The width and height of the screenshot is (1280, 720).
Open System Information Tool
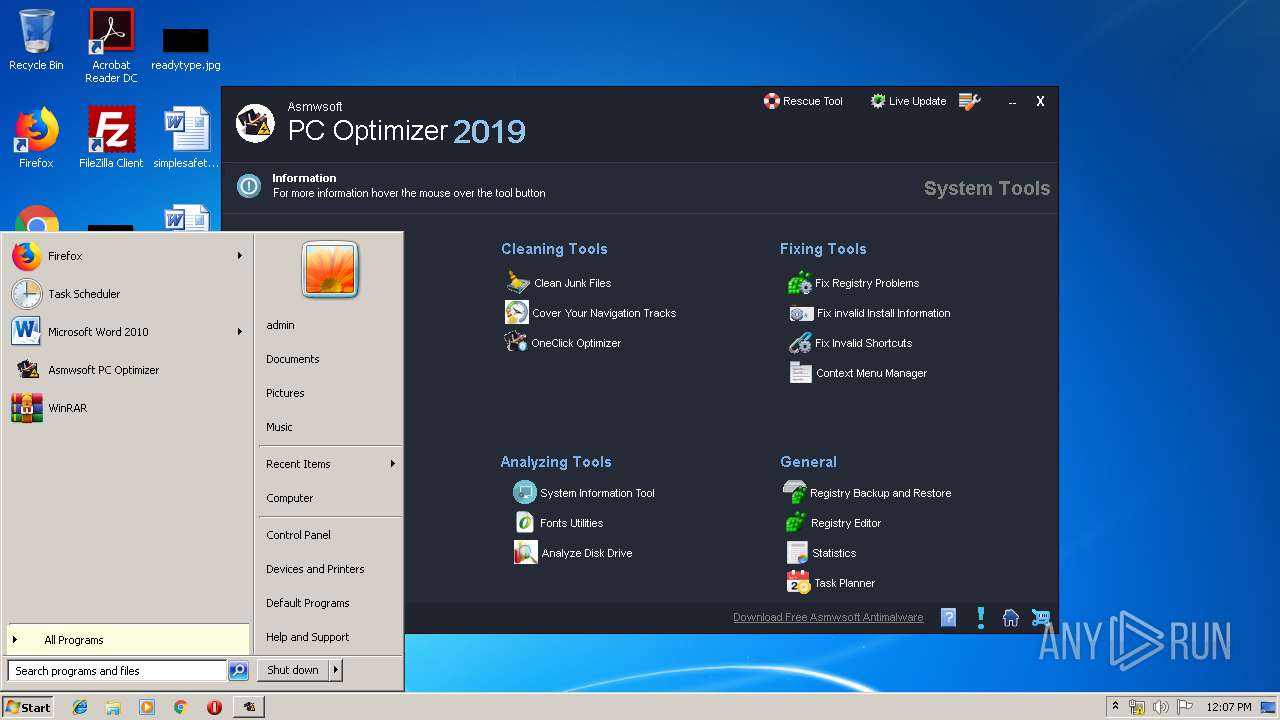tap(584, 493)
